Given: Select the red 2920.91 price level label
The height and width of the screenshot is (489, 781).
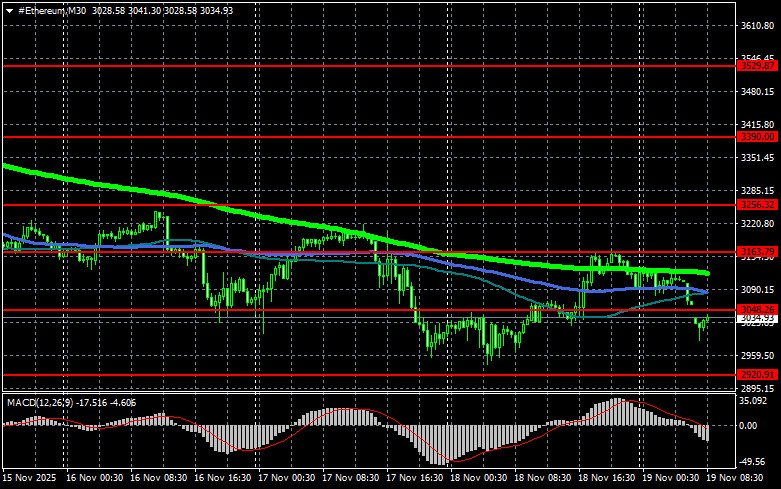Looking at the screenshot, I should (x=757, y=374).
